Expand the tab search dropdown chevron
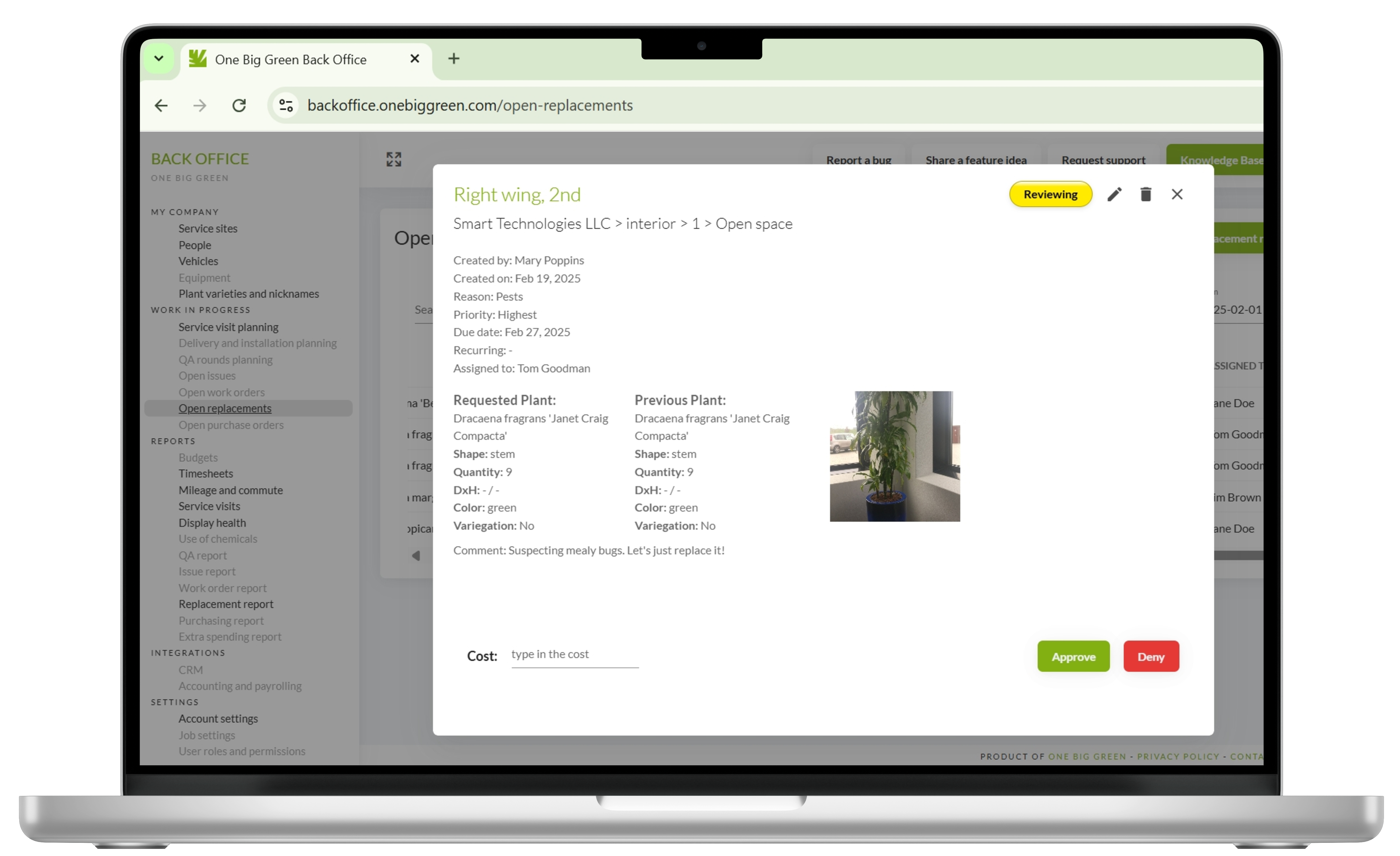The image size is (1400, 856). [159, 59]
